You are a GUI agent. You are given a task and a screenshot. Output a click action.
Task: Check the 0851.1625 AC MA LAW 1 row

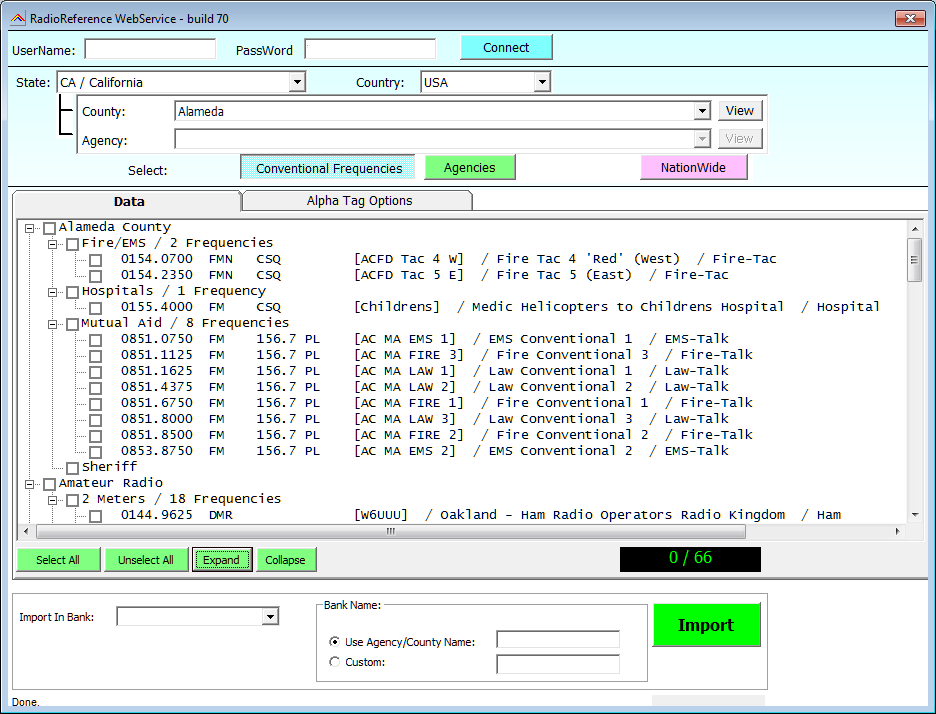[96, 372]
